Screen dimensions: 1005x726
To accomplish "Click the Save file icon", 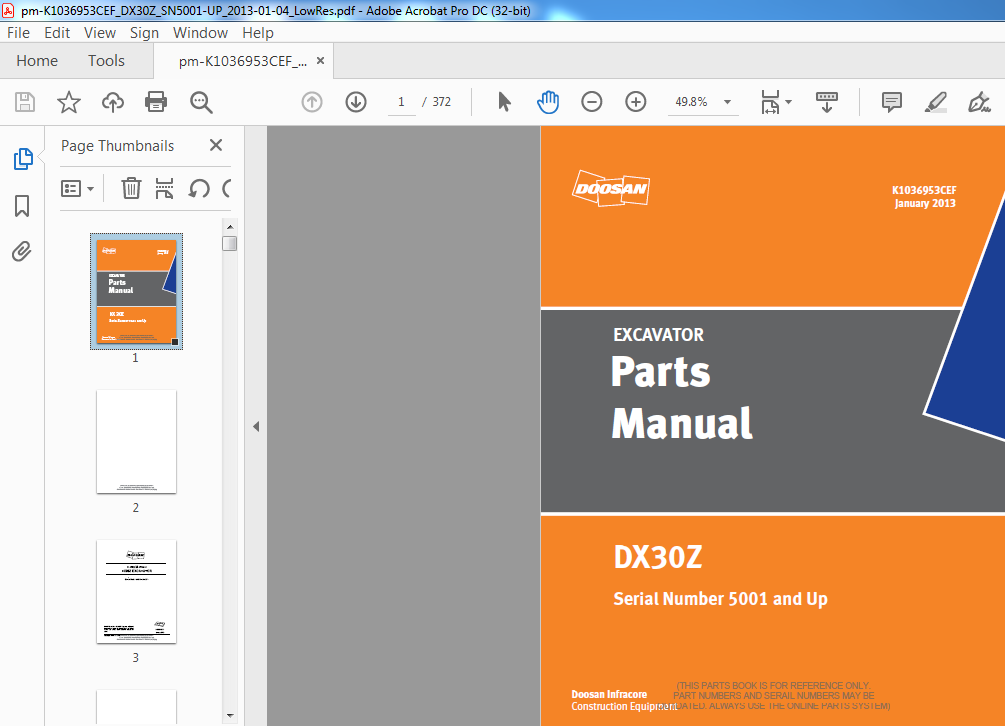I will click(x=25, y=102).
